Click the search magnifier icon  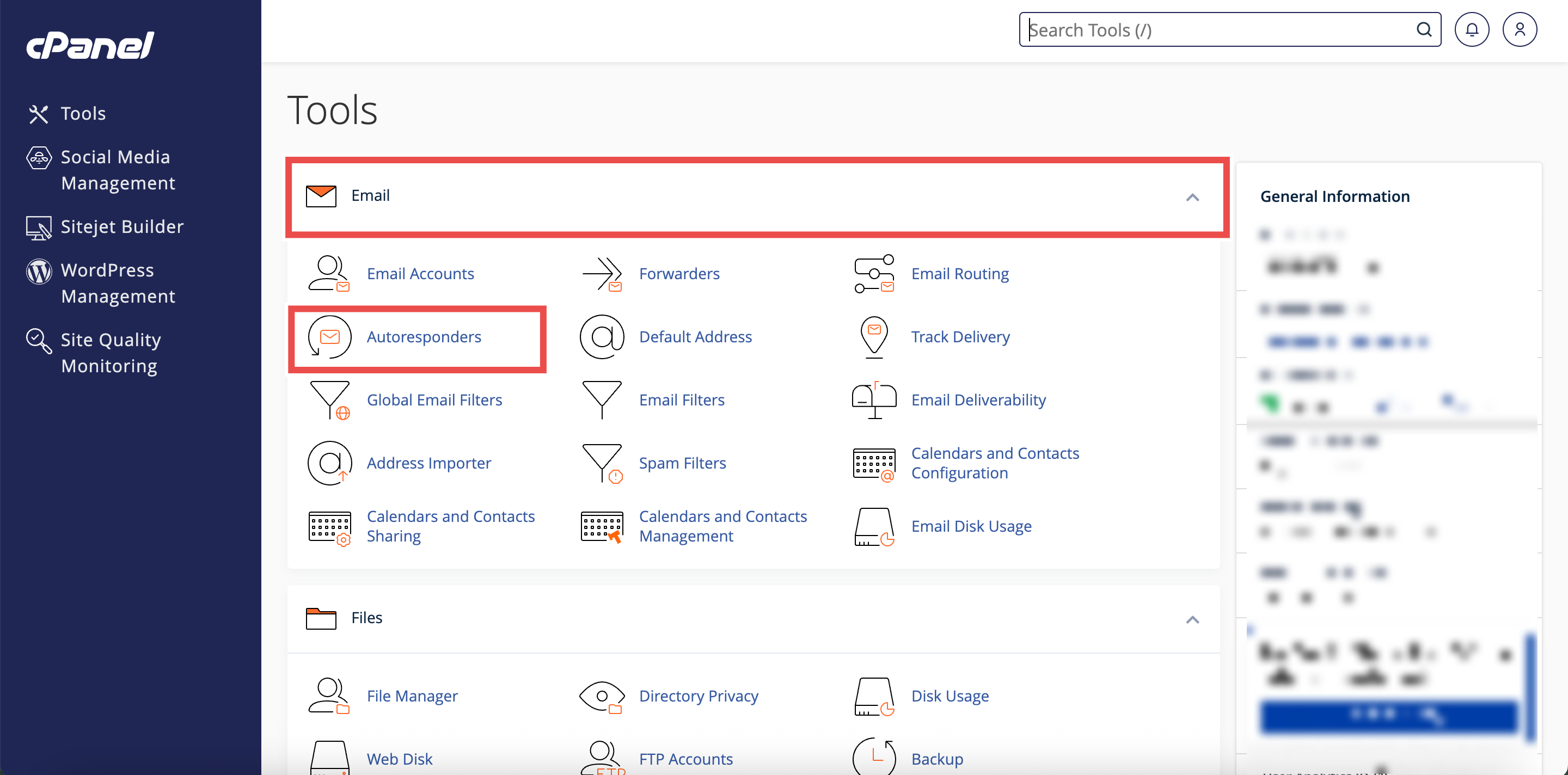click(x=1424, y=29)
